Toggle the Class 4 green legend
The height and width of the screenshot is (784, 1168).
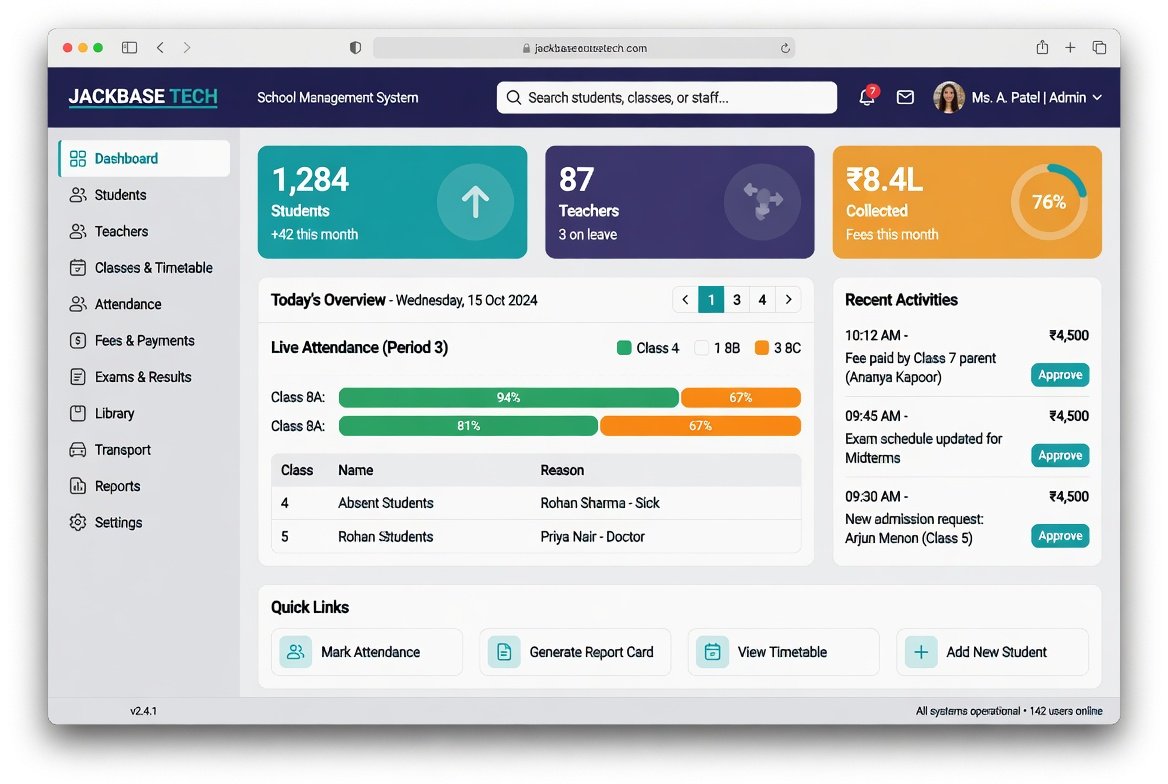pos(624,348)
